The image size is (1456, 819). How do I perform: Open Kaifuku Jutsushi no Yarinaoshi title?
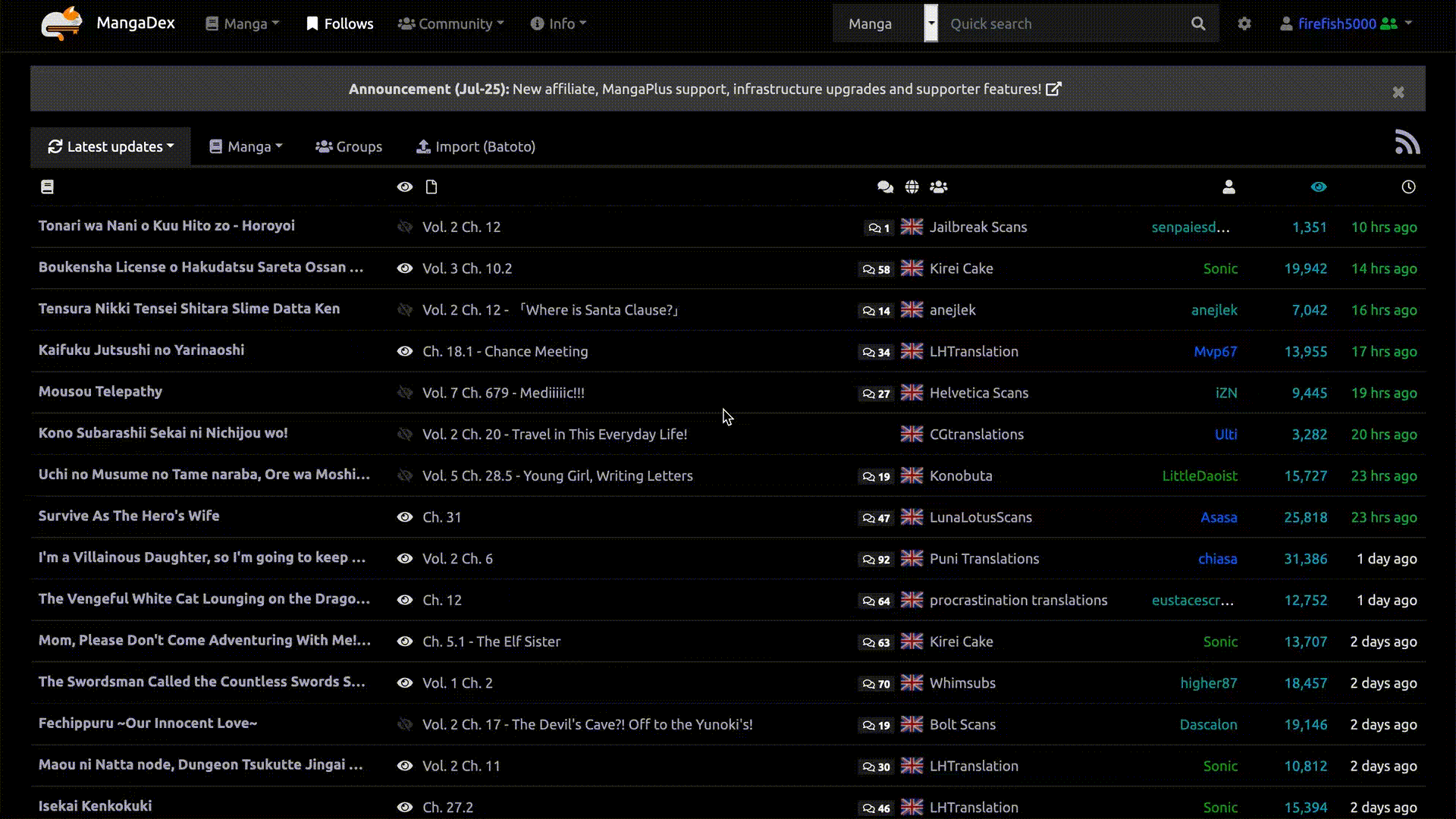coord(141,350)
